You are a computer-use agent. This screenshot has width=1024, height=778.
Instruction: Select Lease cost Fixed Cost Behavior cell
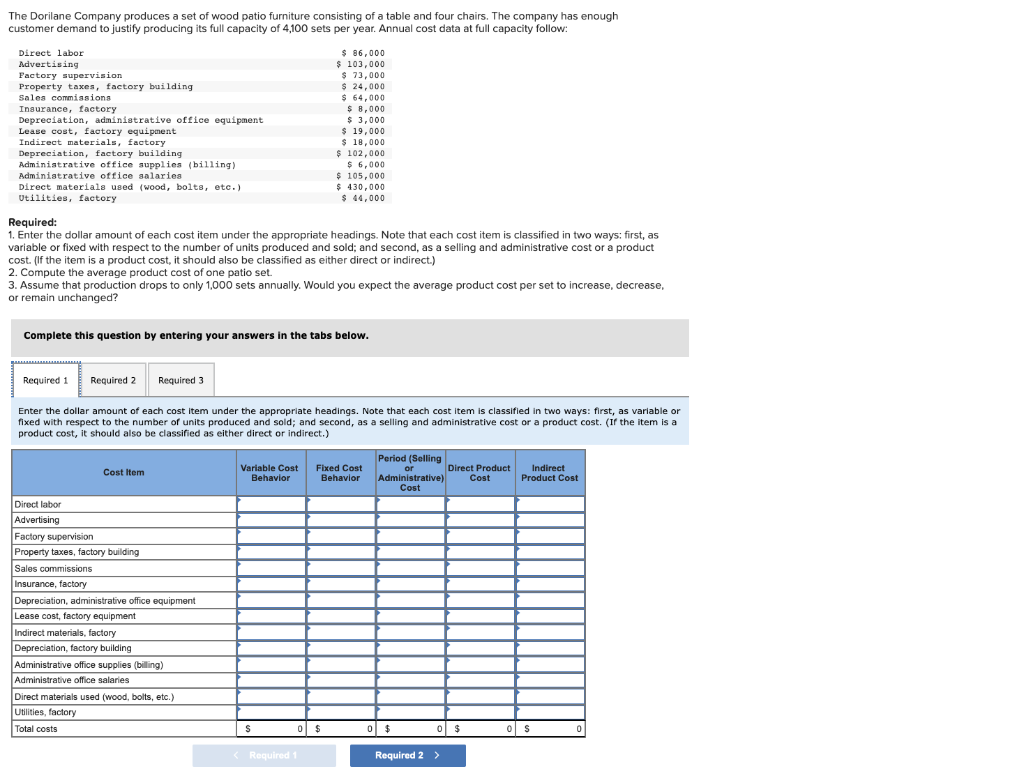pyautogui.click(x=341, y=616)
